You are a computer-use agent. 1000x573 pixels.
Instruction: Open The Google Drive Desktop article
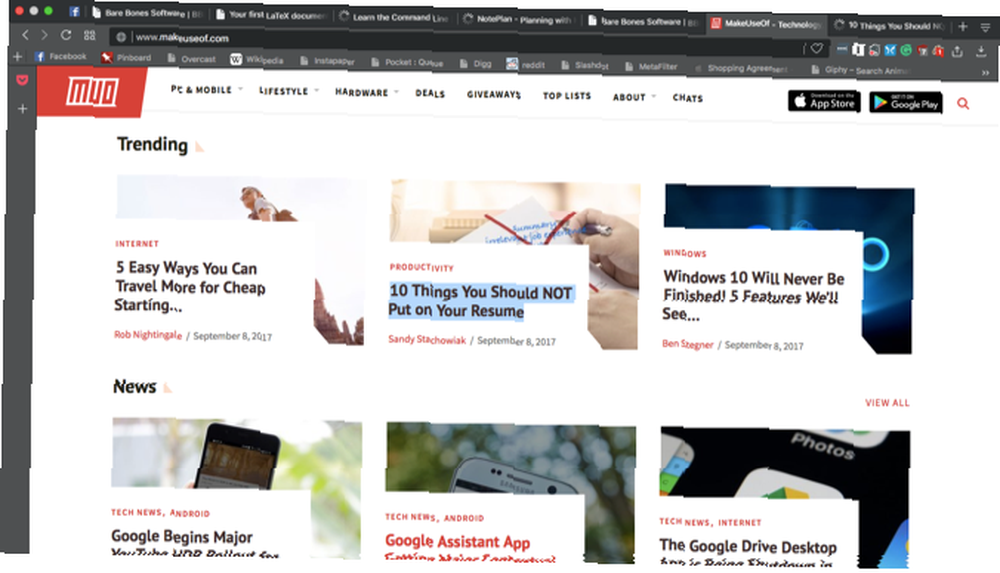pyautogui.click(x=748, y=552)
